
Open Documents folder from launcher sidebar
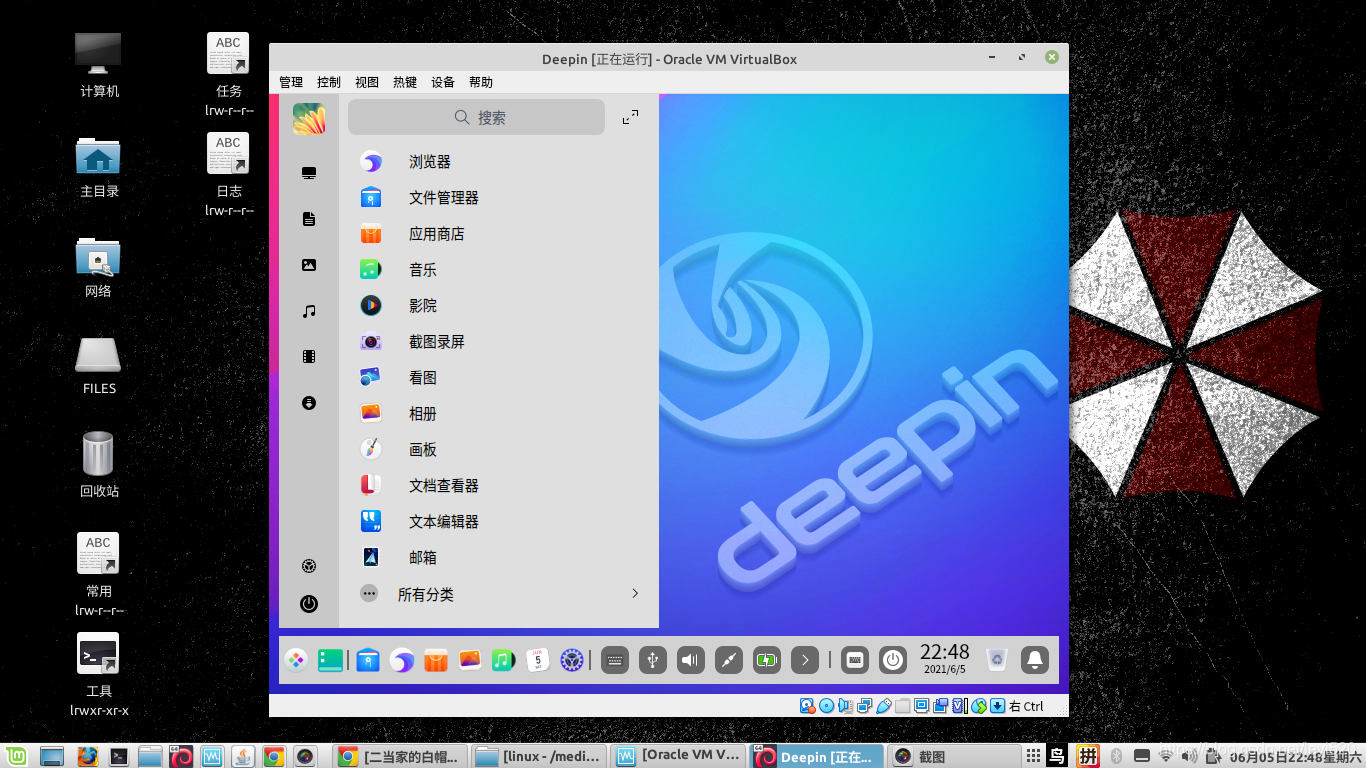coord(309,219)
